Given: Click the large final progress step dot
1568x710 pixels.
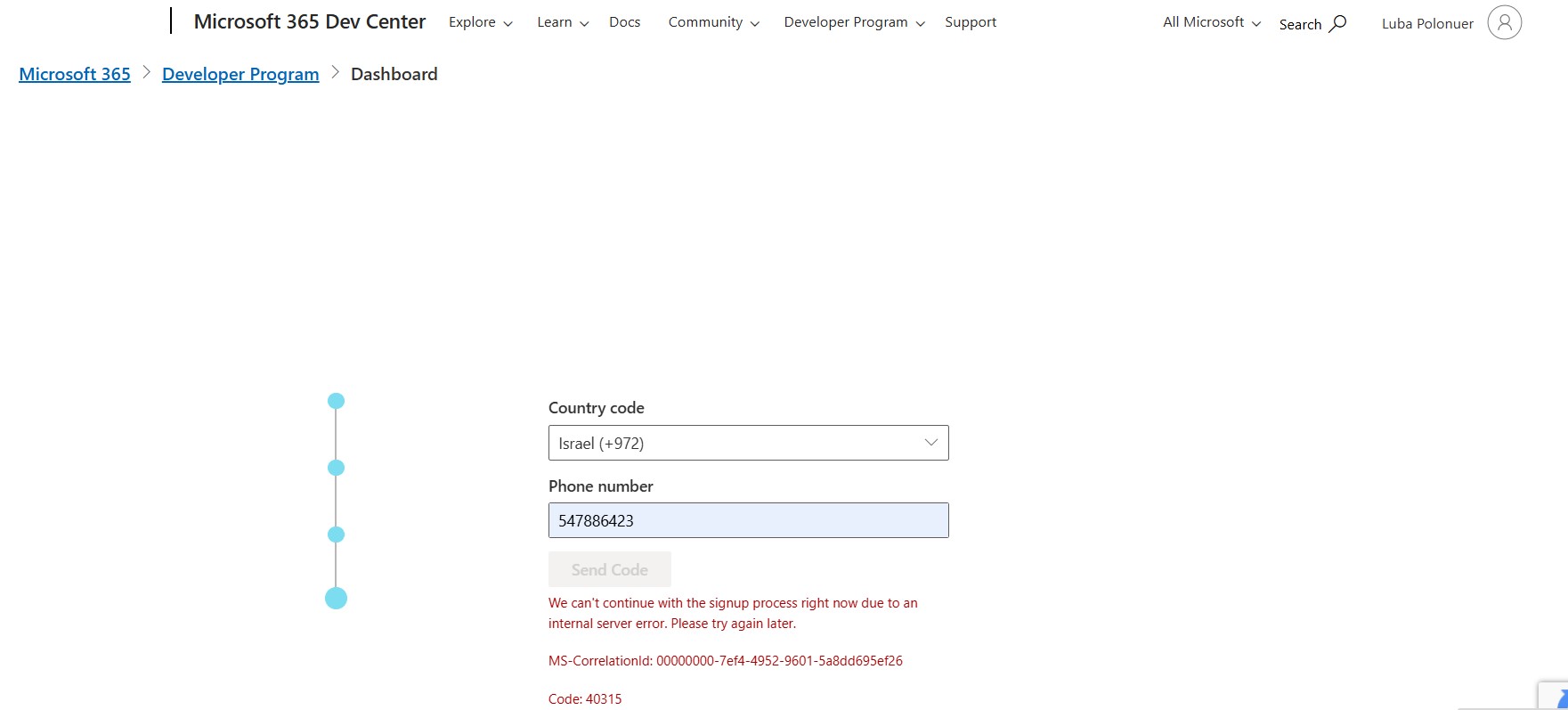Looking at the screenshot, I should click(336, 598).
